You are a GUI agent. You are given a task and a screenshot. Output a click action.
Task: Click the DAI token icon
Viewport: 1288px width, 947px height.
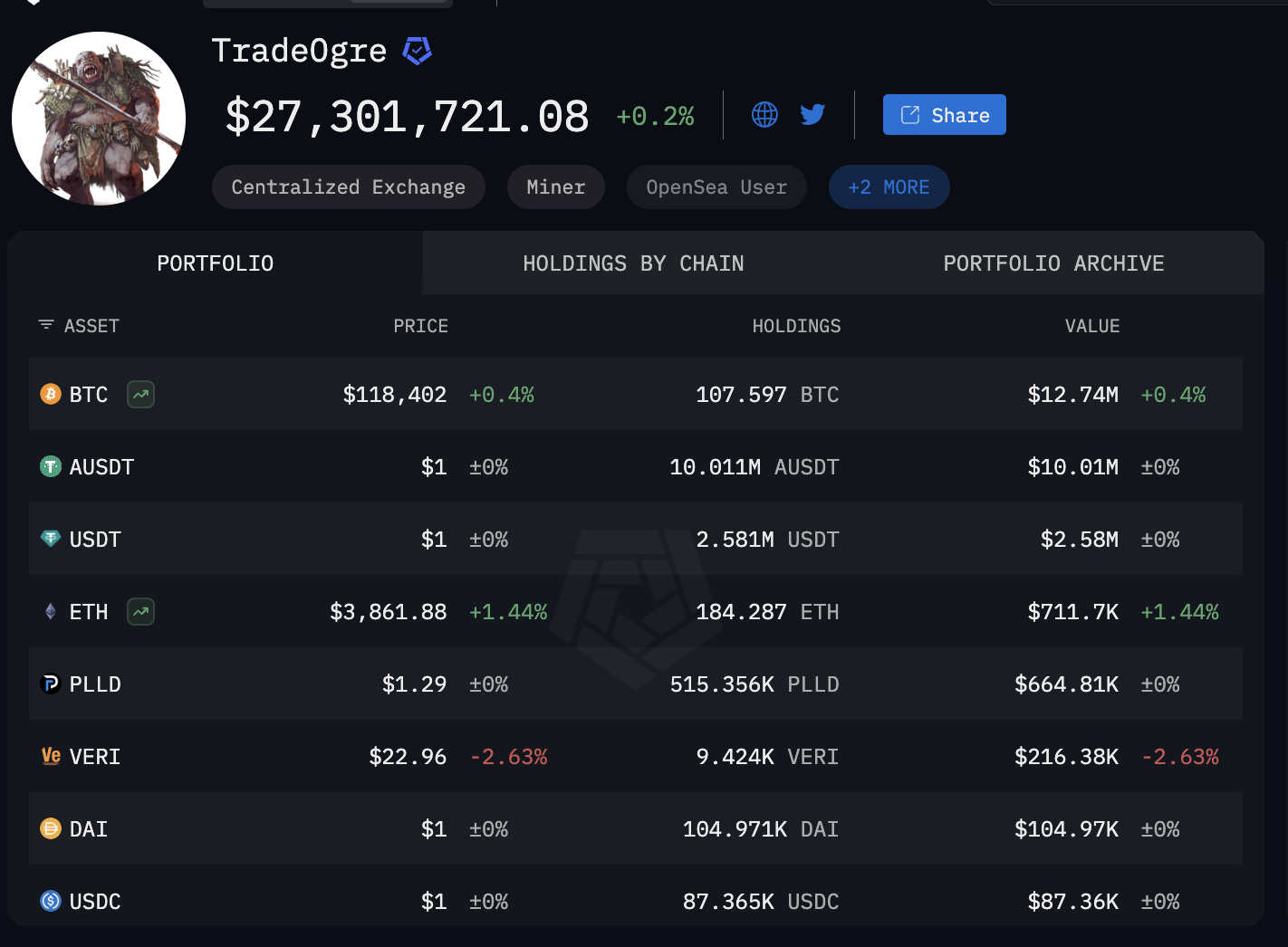51,828
